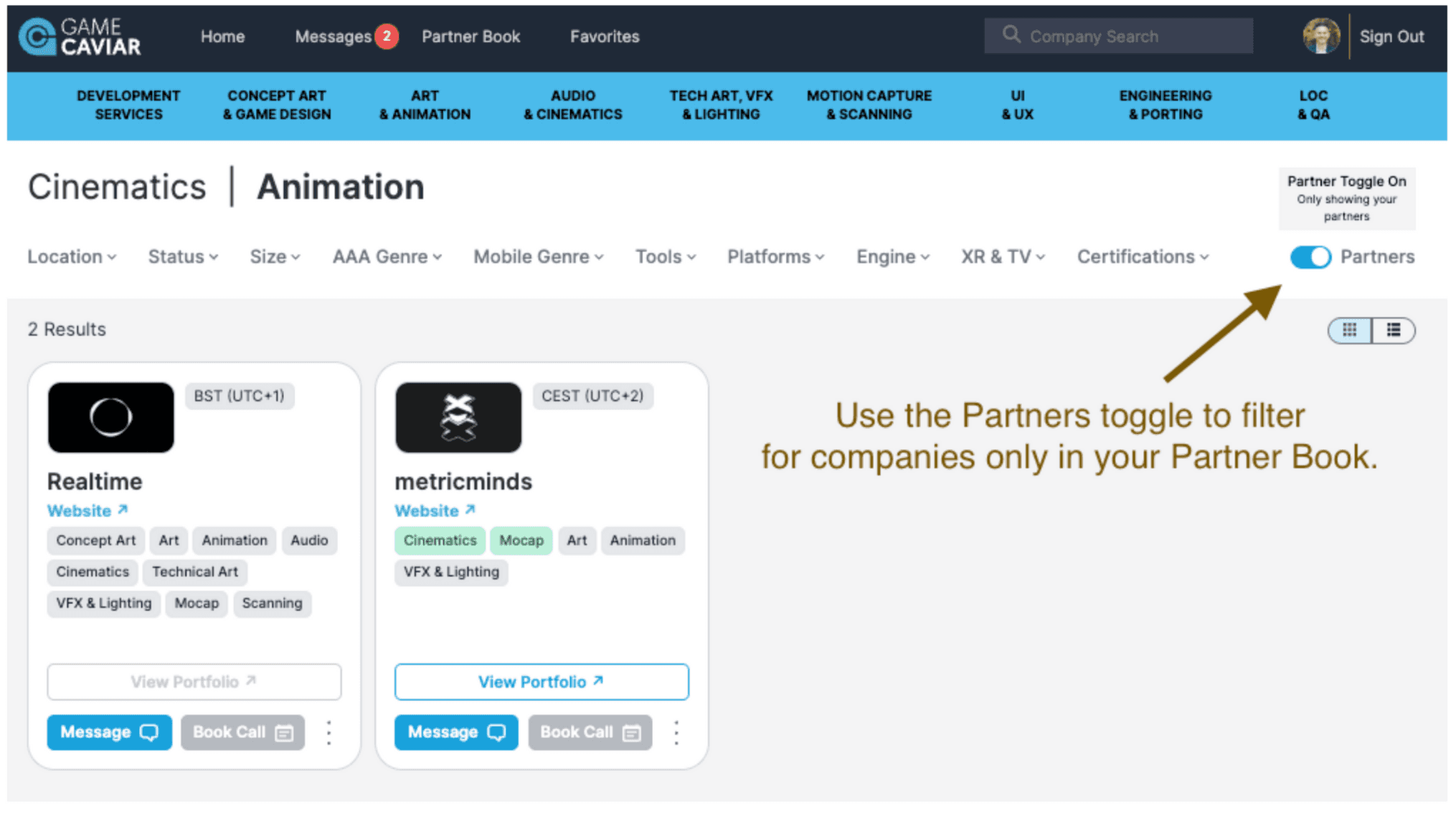Book a call with Realtime
This screenshot has width=1456, height=815.
point(242,732)
